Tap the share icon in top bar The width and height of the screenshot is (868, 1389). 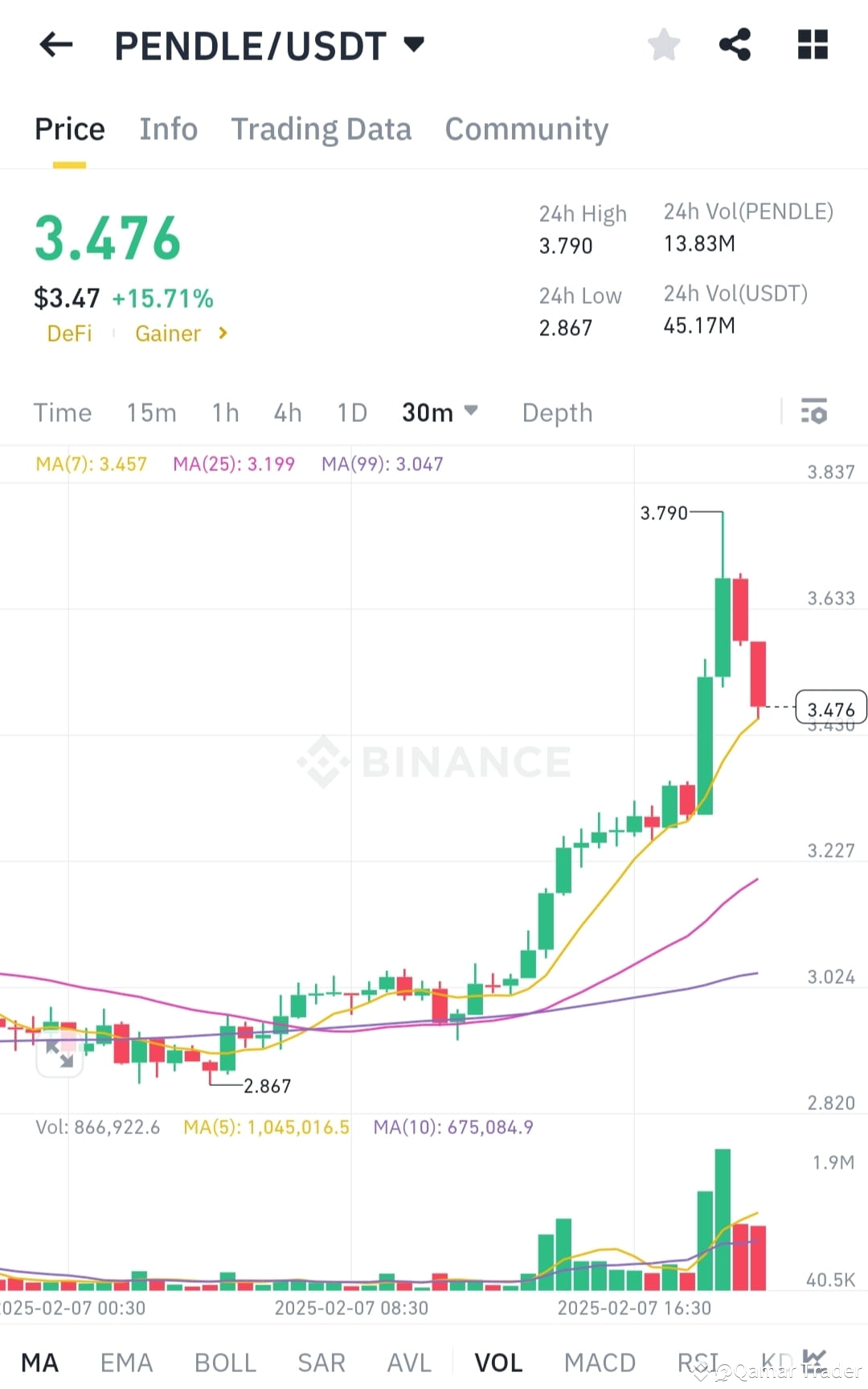coord(734,44)
